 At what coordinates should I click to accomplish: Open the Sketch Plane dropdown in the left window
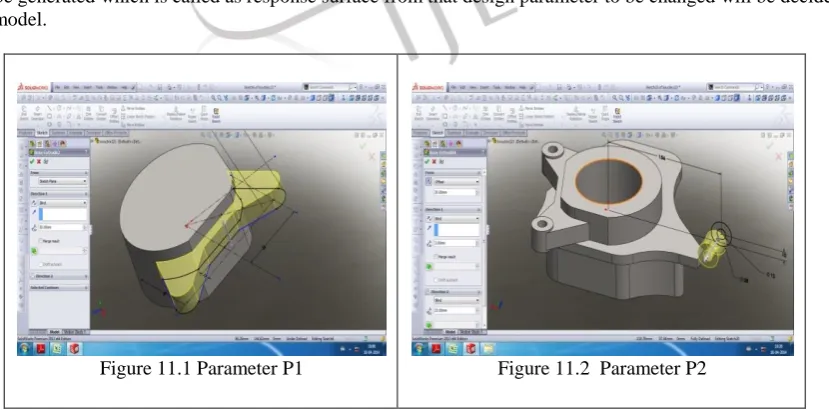point(63,181)
